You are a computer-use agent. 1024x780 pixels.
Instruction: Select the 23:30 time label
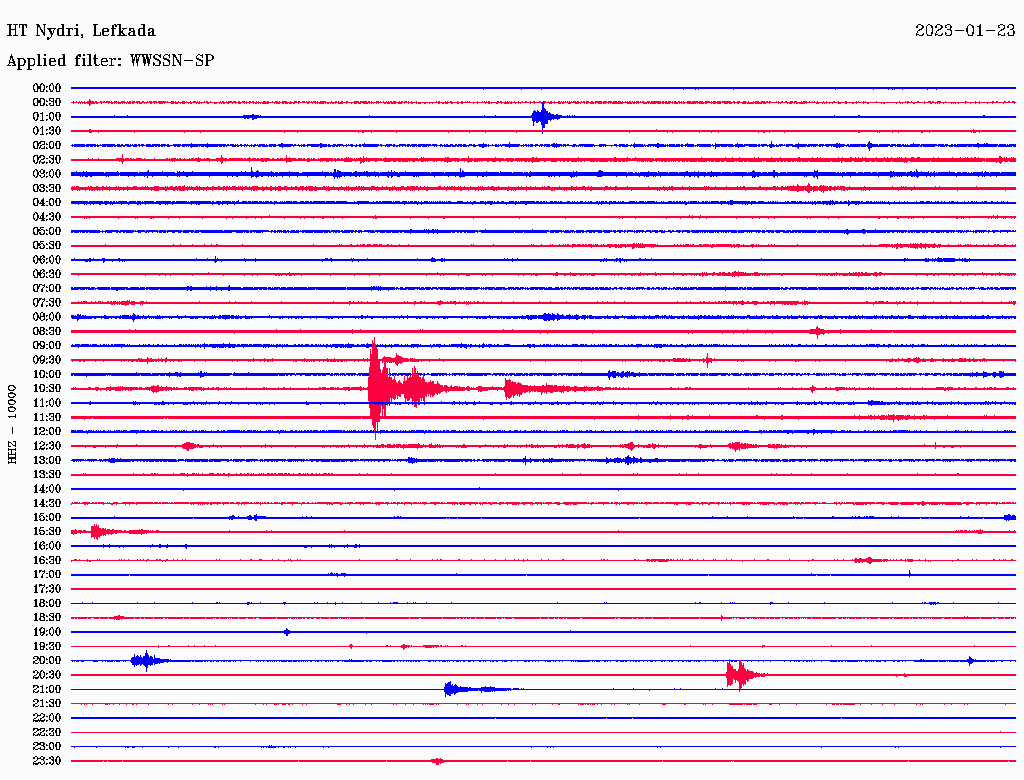click(47, 761)
